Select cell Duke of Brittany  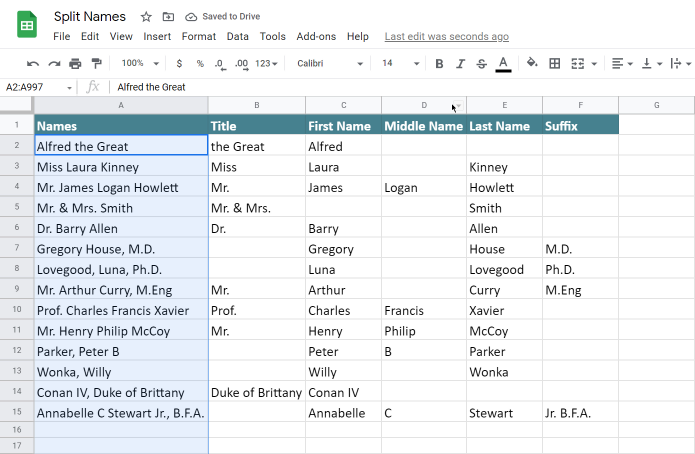click(257, 392)
